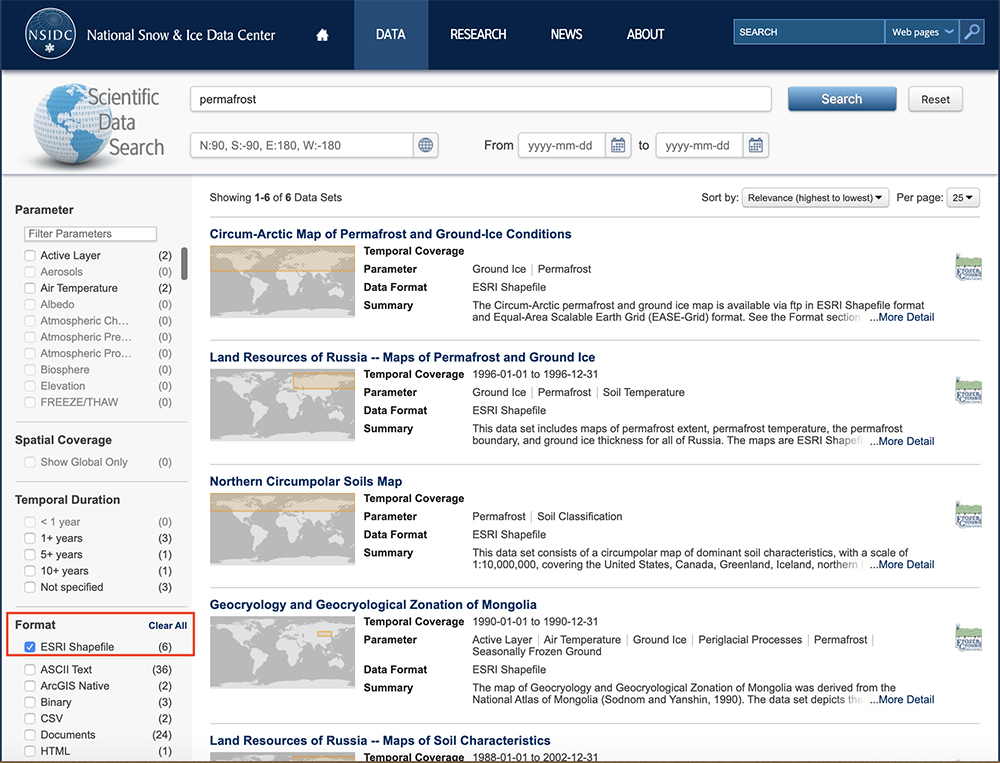Enable the 1+ years duration filter
Image resolution: width=1000 pixels, height=763 pixels.
30,538
